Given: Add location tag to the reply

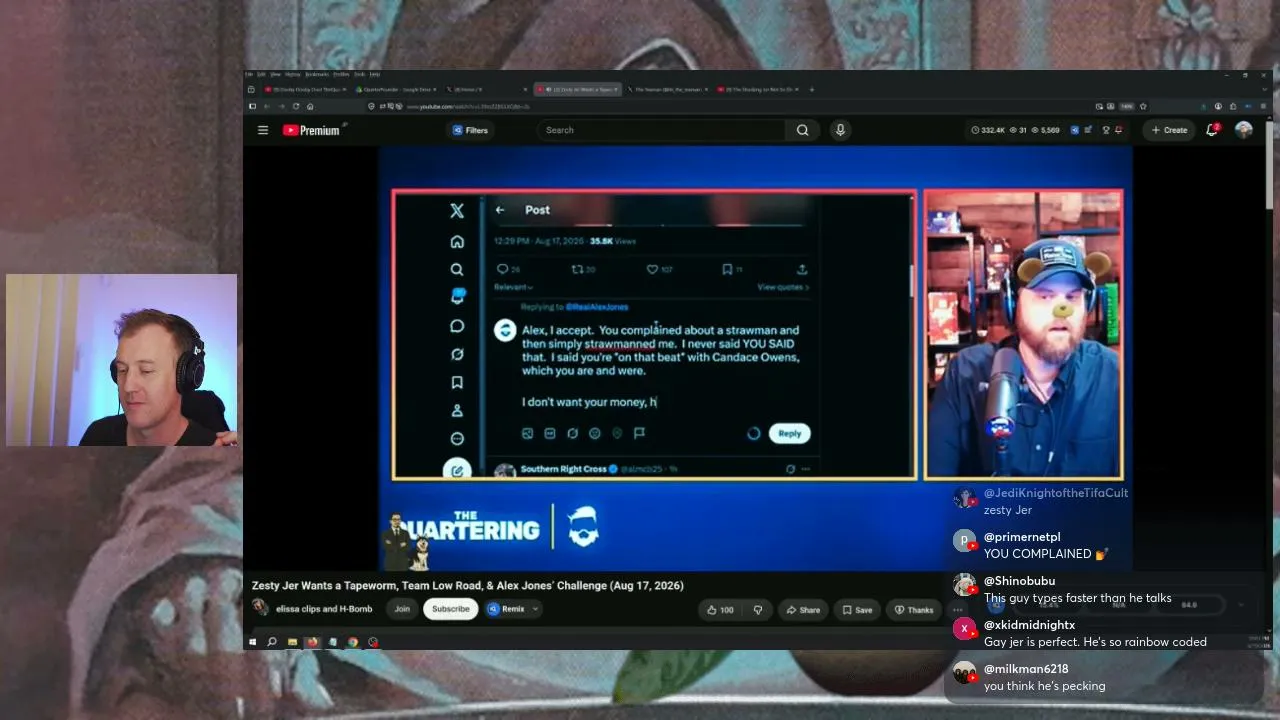Looking at the screenshot, I should point(617,433).
